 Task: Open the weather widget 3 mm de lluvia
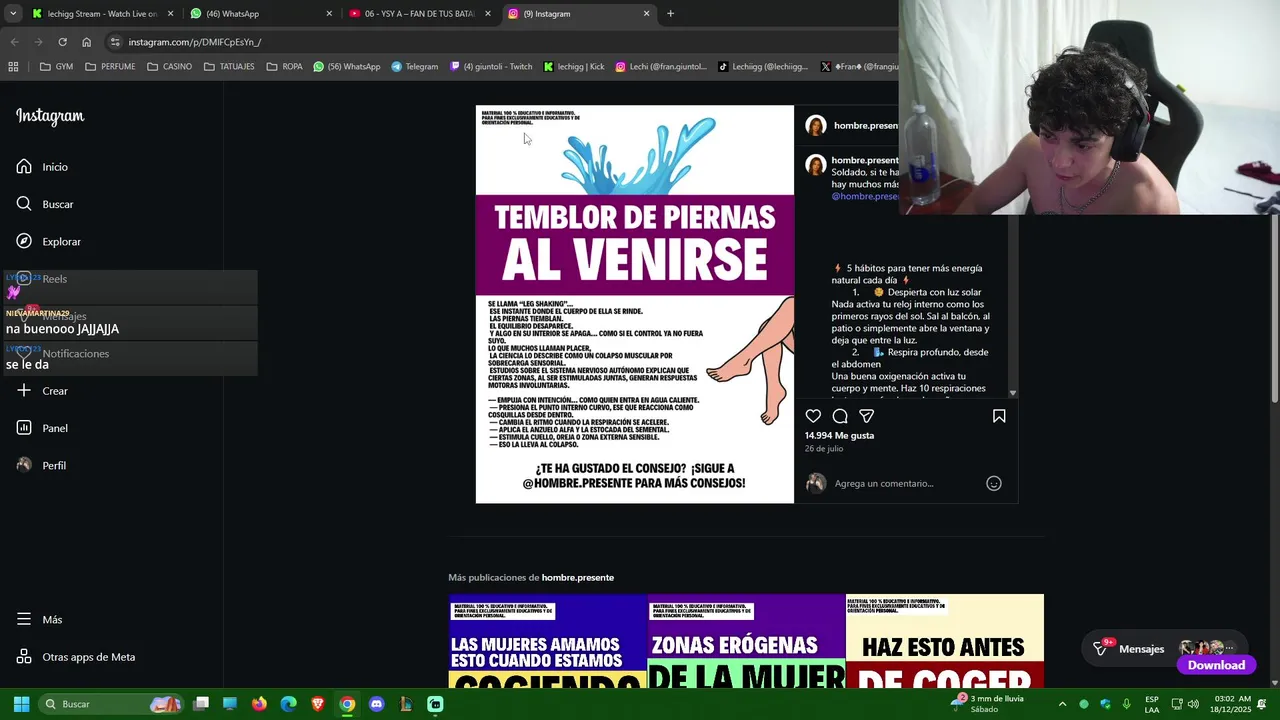(x=986, y=704)
